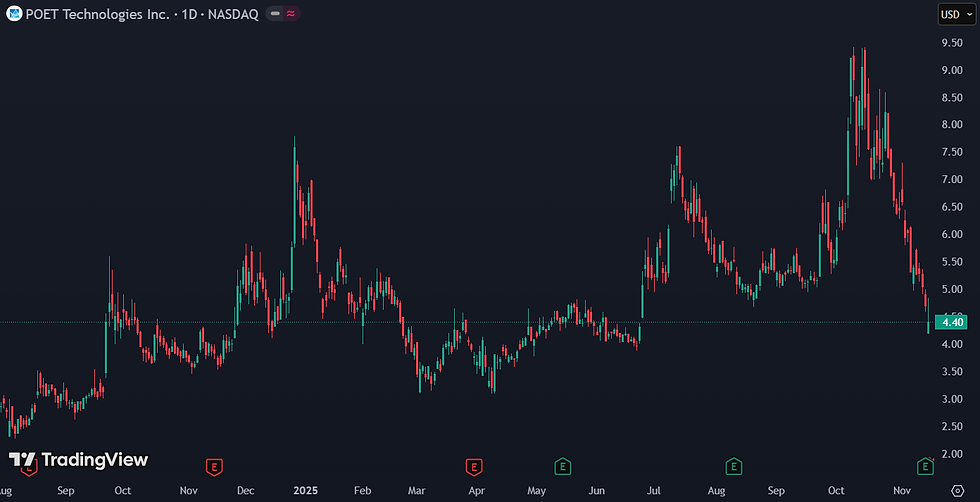Screen dimensions: 980x502
Task: Click the 9.00 price axis label
Action: point(952,70)
